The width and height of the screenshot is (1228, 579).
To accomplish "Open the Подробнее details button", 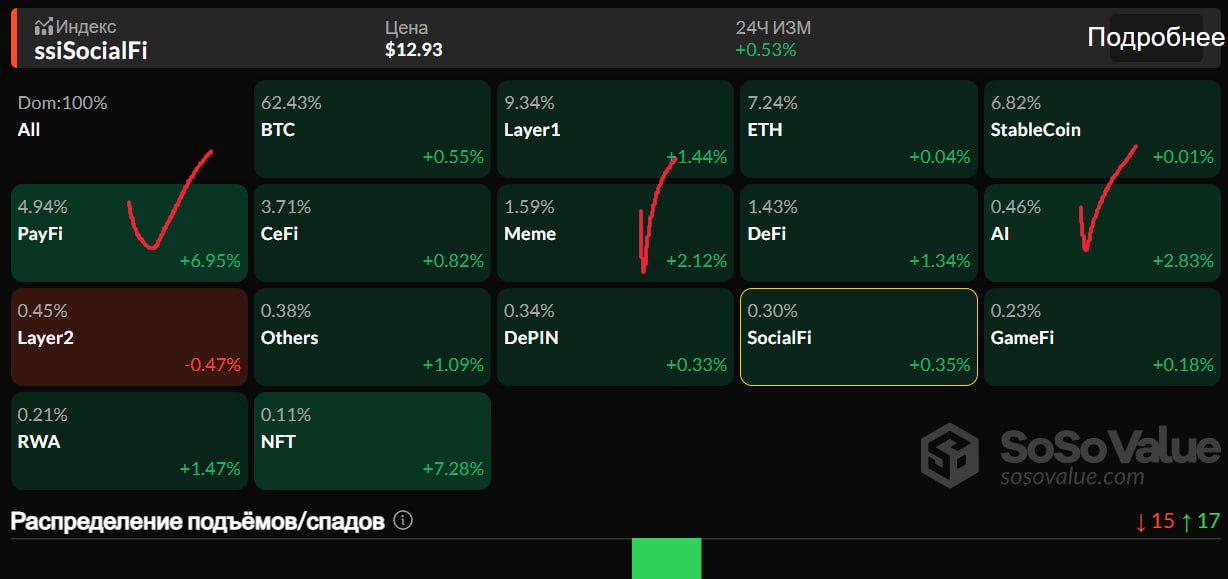I will coord(1155,37).
